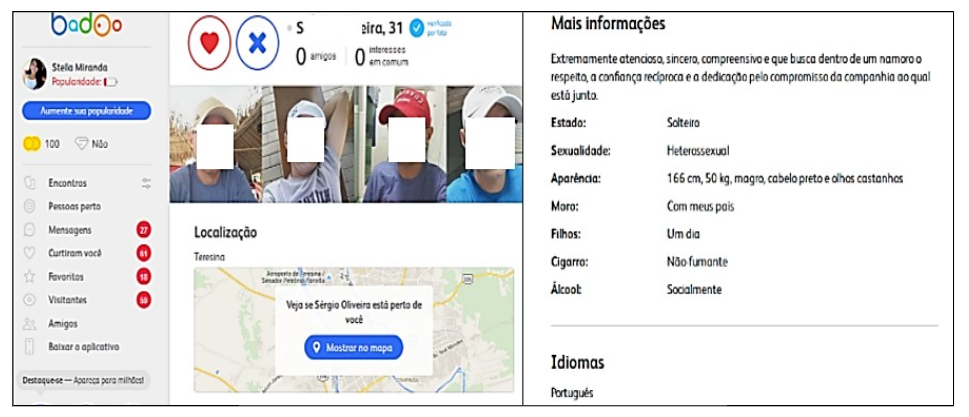This screenshot has height=417, width=969.
Task: Click the red heart like button
Action: point(210,42)
